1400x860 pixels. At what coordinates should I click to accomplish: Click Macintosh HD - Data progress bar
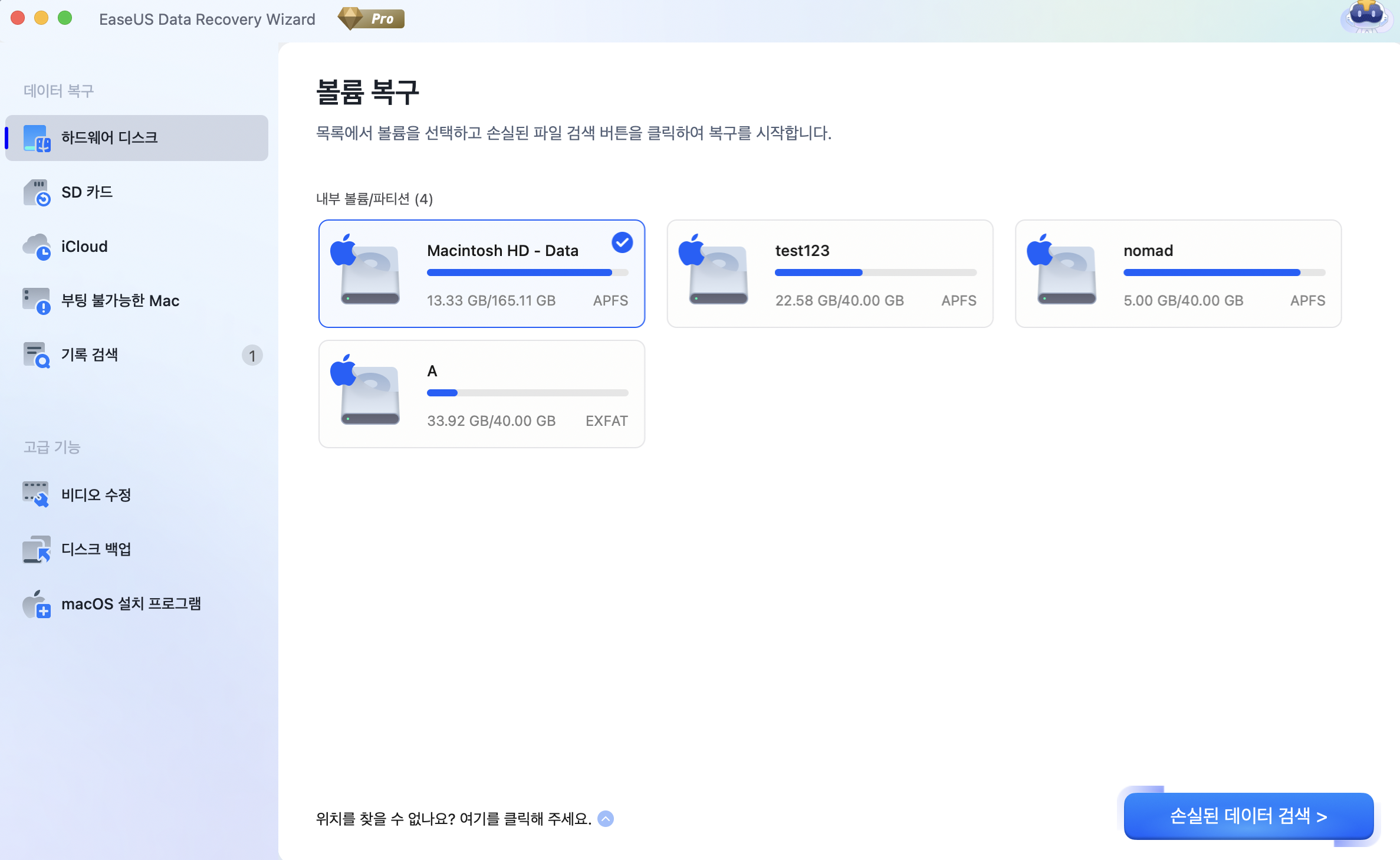coord(527,272)
